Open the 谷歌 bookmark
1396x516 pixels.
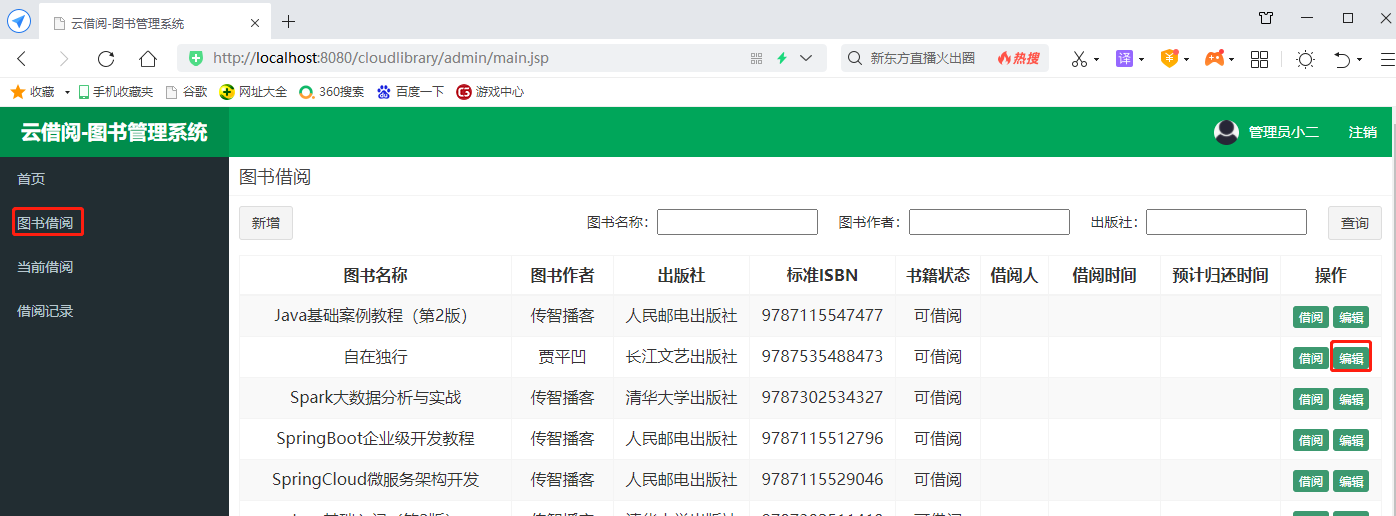coord(186,91)
